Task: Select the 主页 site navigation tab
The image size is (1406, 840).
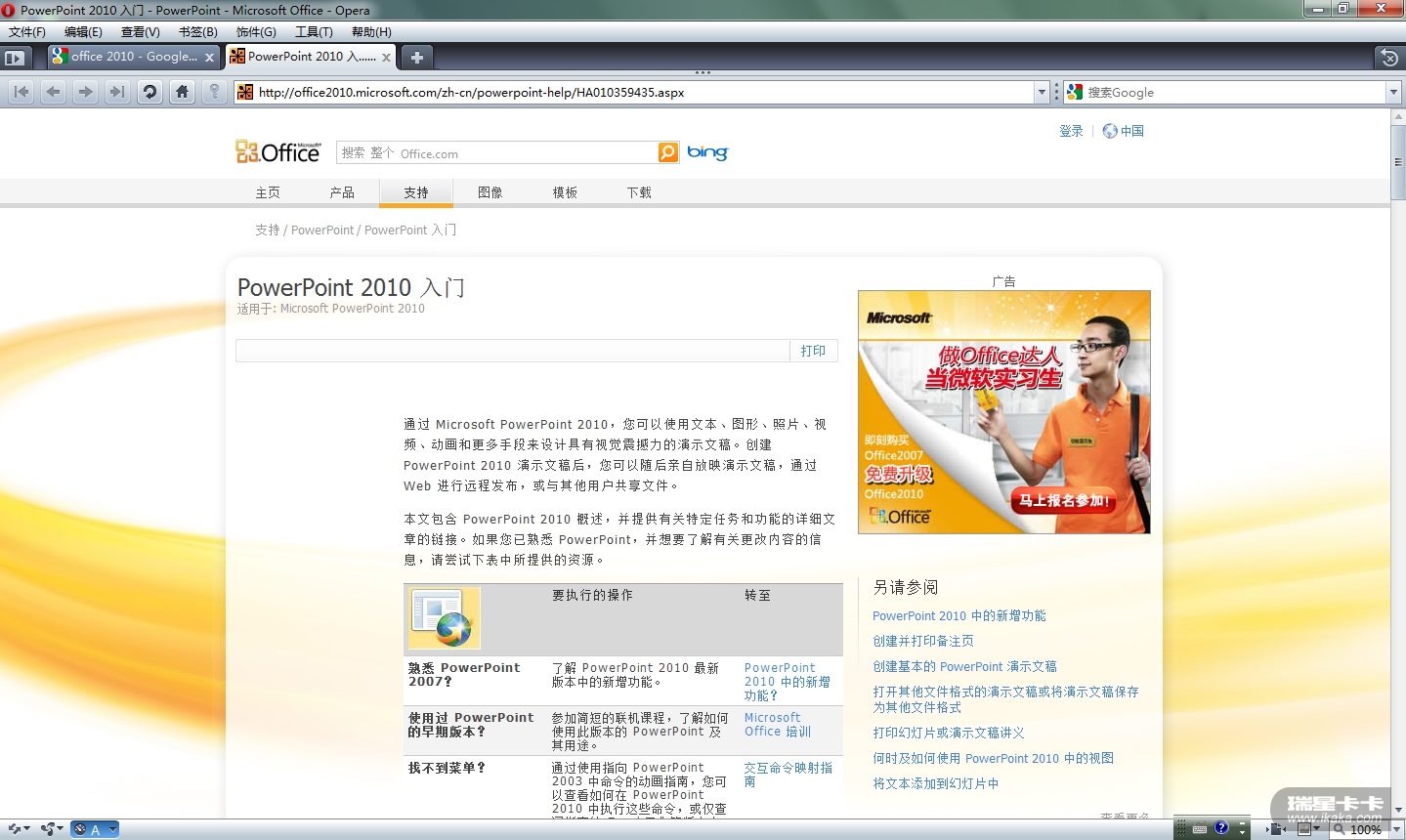Action: [x=268, y=192]
